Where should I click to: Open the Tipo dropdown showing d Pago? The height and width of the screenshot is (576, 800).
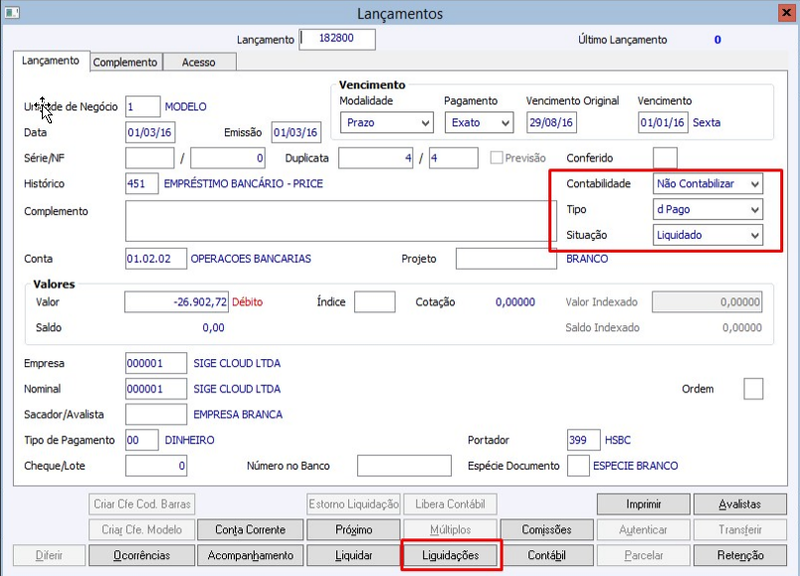tap(708, 209)
